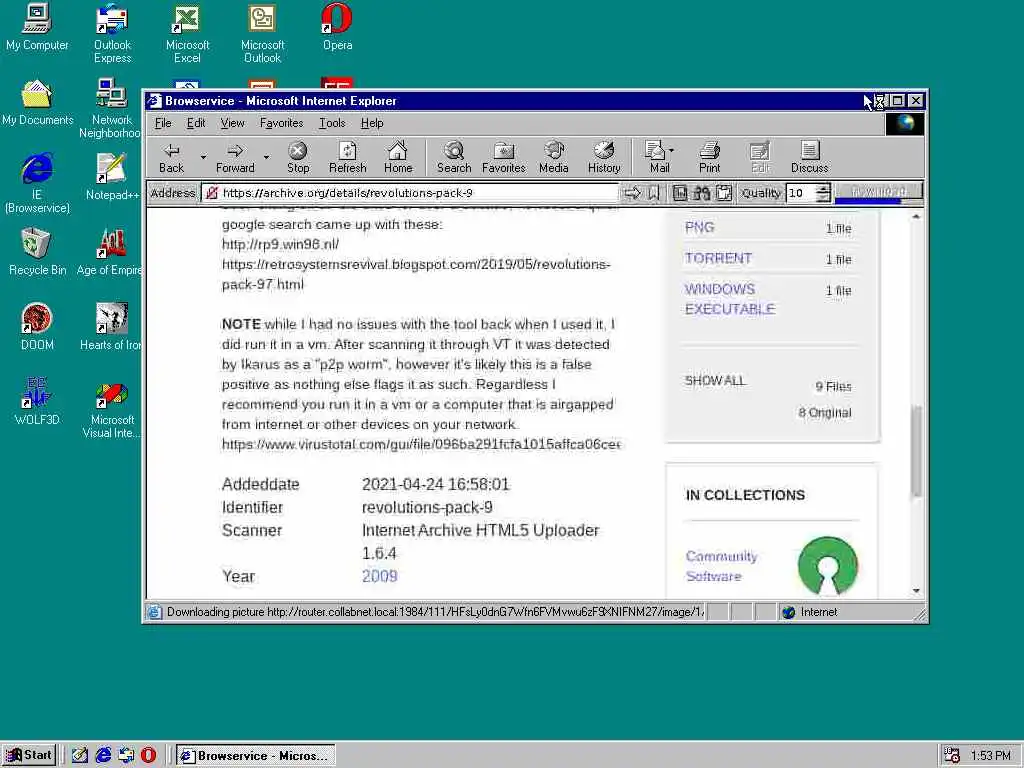Open the Favorites menu
The width and height of the screenshot is (1024, 768).
click(281, 123)
